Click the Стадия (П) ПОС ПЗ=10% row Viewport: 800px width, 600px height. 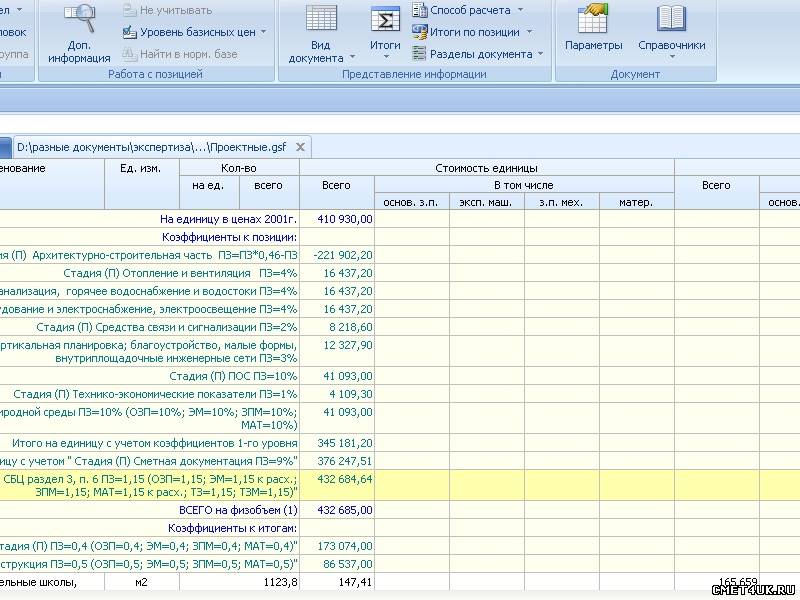(x=232, y=376)
